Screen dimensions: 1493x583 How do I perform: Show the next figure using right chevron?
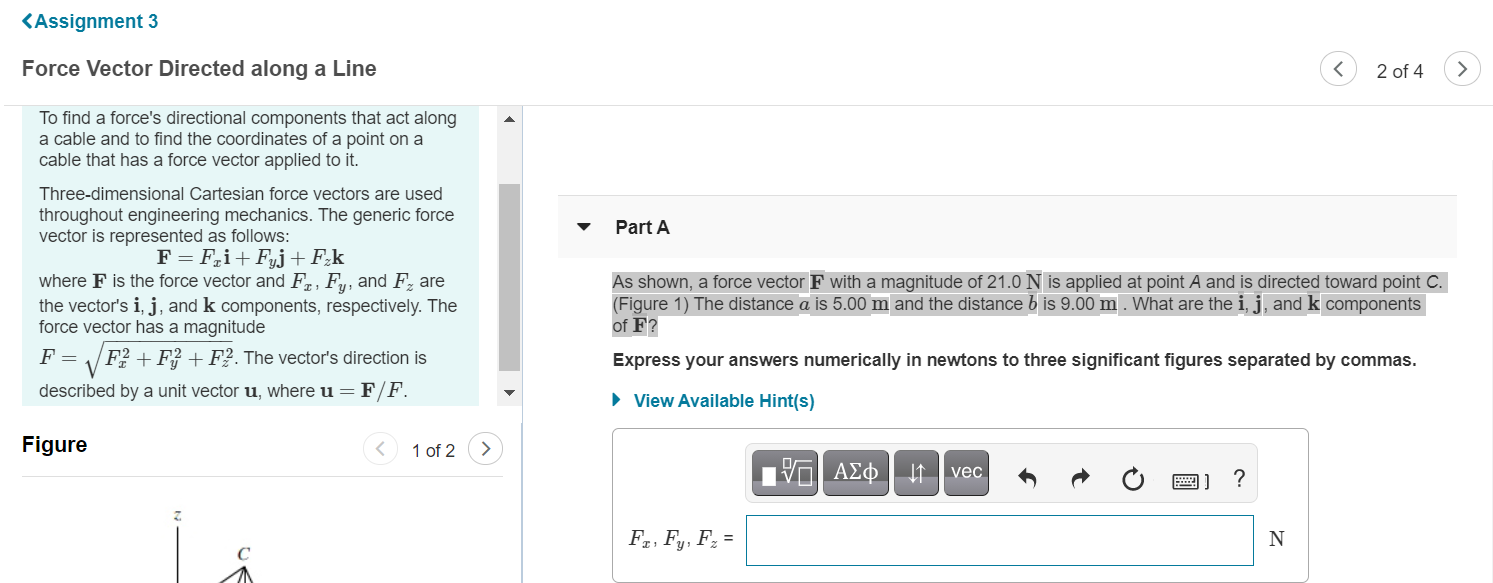(x=486, y=450)
